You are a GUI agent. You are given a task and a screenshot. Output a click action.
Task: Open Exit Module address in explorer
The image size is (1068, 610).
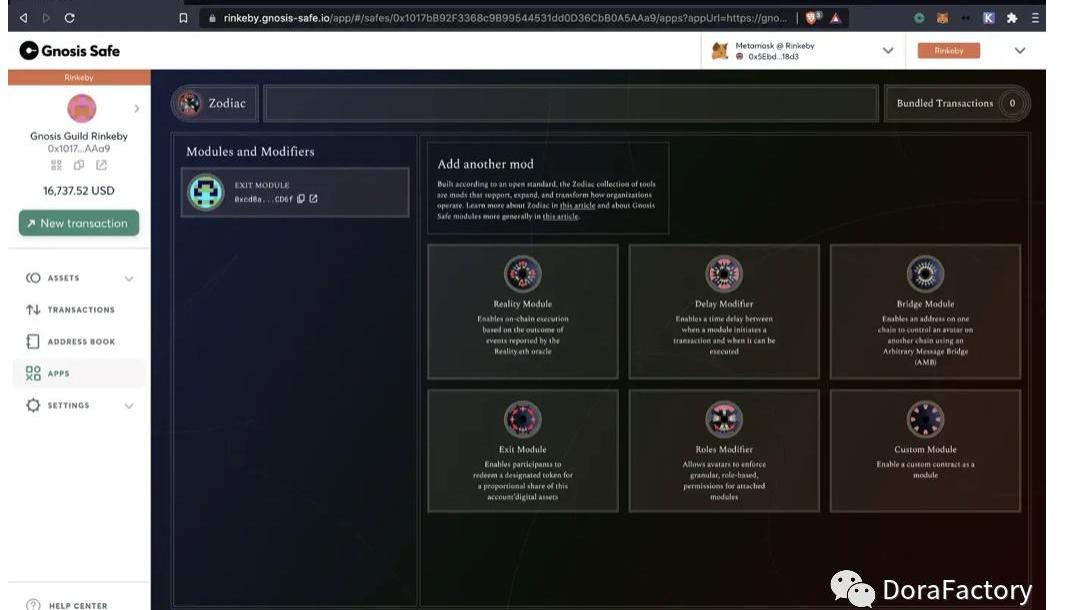[313, 199]
